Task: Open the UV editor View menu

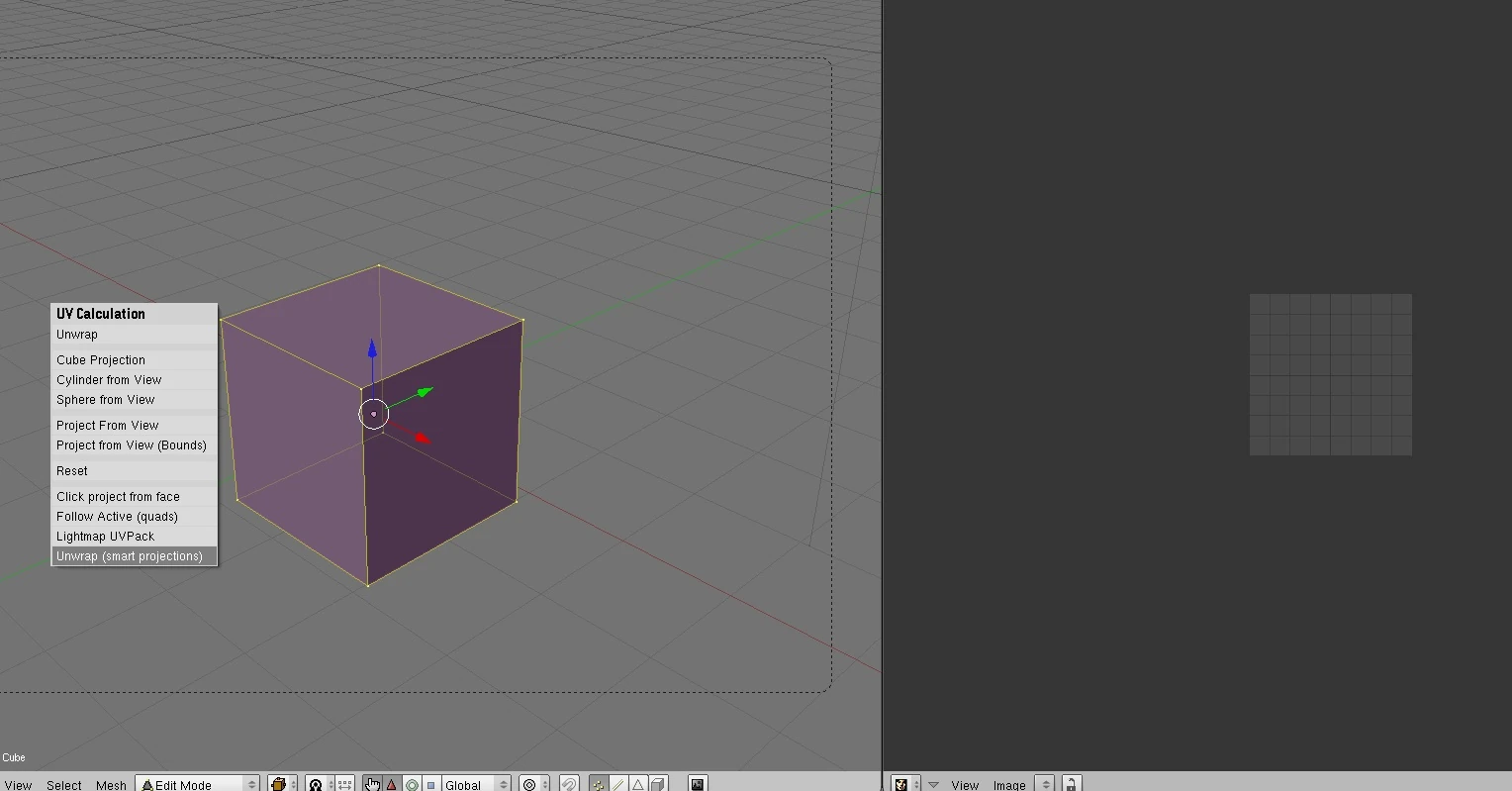Action: (x=965, y=785)
